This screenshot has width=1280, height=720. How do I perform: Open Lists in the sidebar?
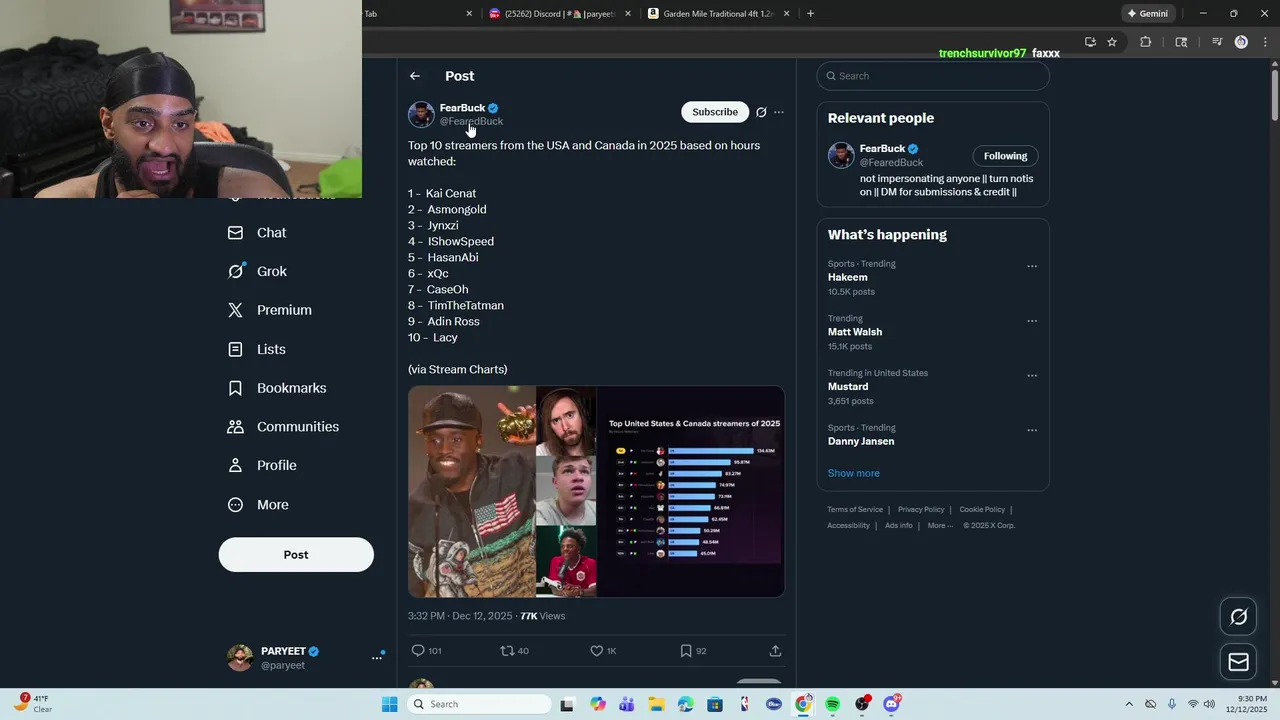257,349
